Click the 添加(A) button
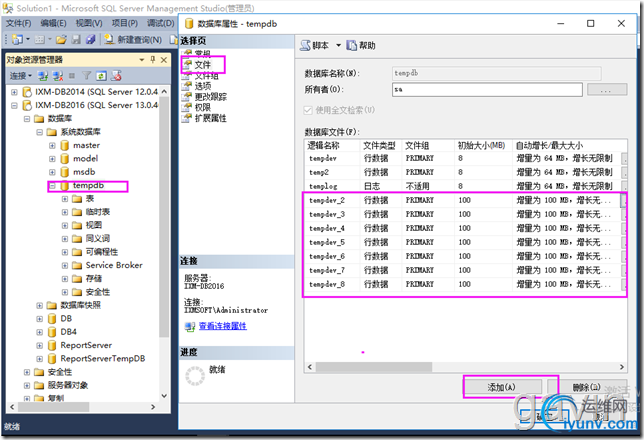Screen dimensions: 644x440 501,387
